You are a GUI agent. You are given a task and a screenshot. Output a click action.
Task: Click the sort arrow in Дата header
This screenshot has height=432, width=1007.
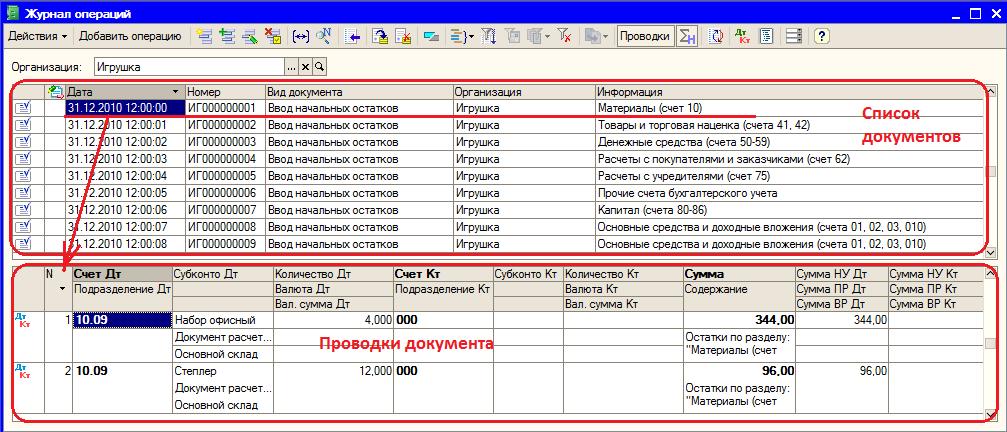(176, 92)
